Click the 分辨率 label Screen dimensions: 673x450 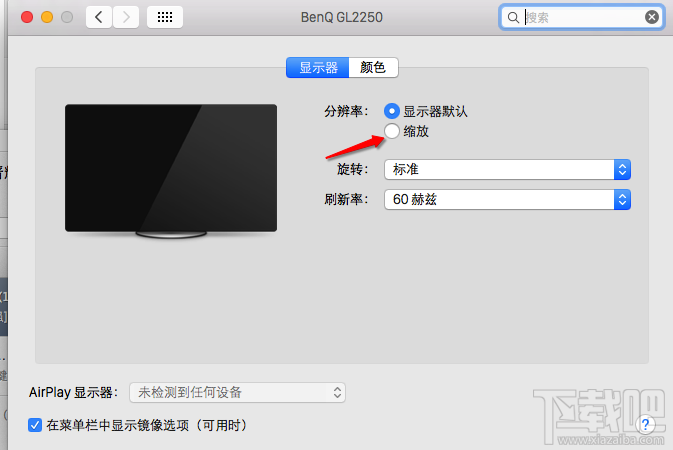[346, 112]
